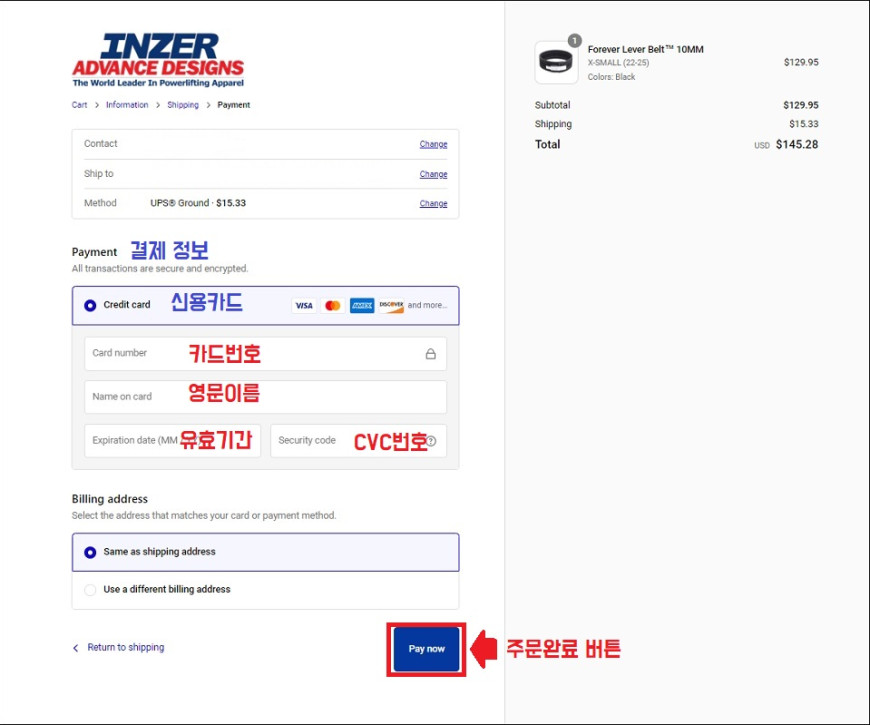Click the 'and more...' card brands text

[427, 305]
